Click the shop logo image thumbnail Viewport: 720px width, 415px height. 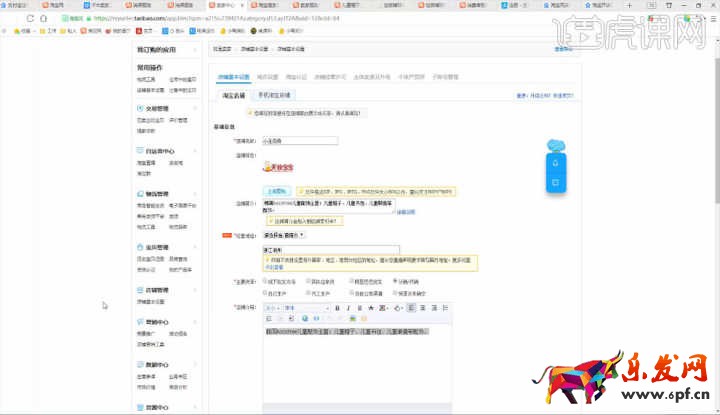pyautogui.click(x=275, y=166)
